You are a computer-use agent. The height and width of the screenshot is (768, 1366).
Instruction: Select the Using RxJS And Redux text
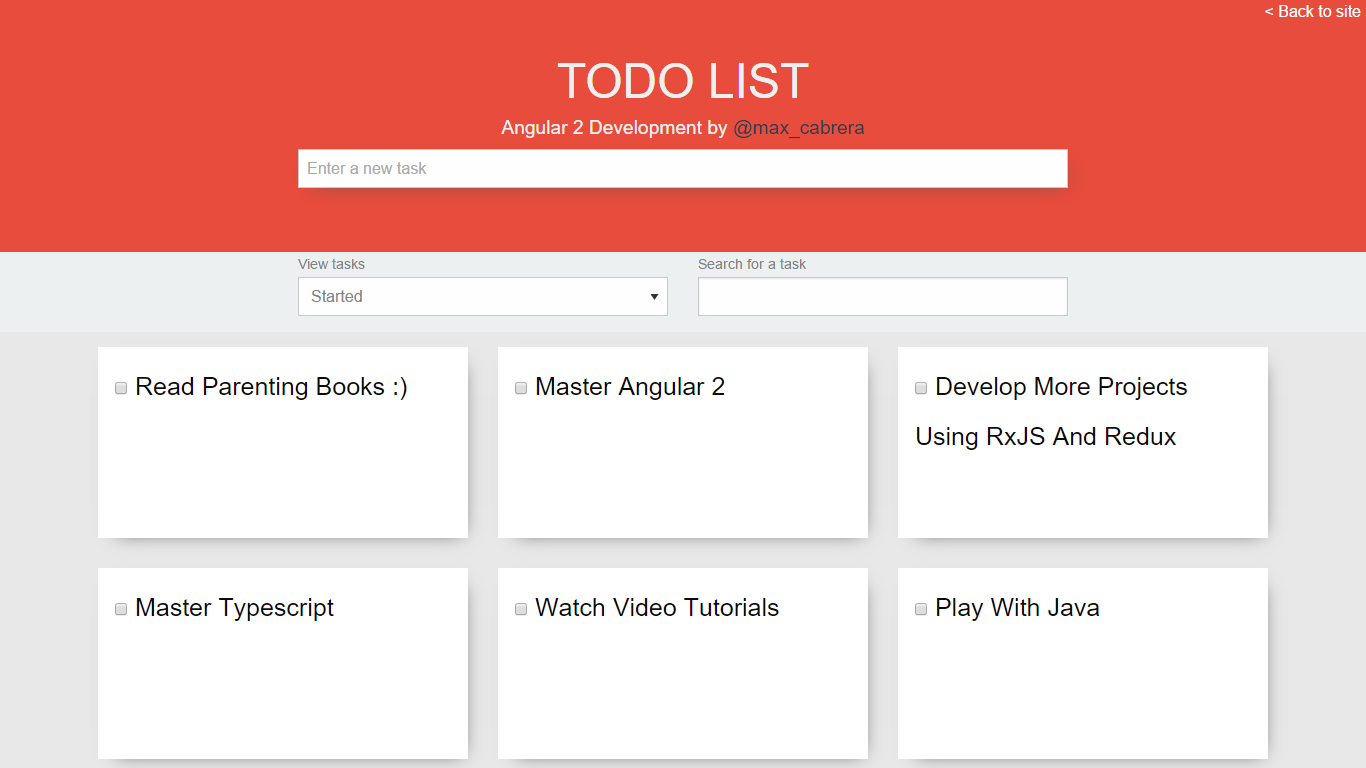click(x=1045, y=436)
